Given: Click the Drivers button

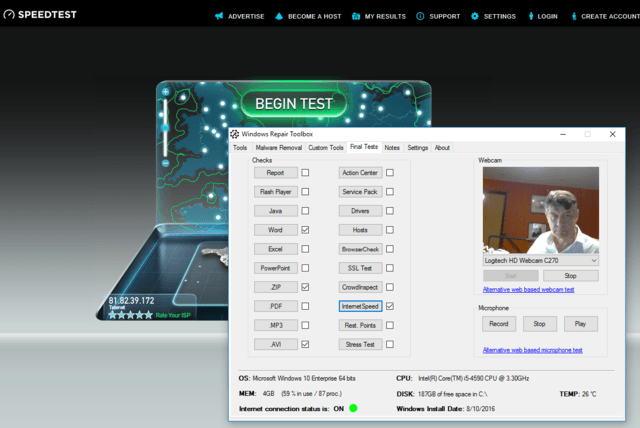Looking at the screenshot, I should (360, 211).
